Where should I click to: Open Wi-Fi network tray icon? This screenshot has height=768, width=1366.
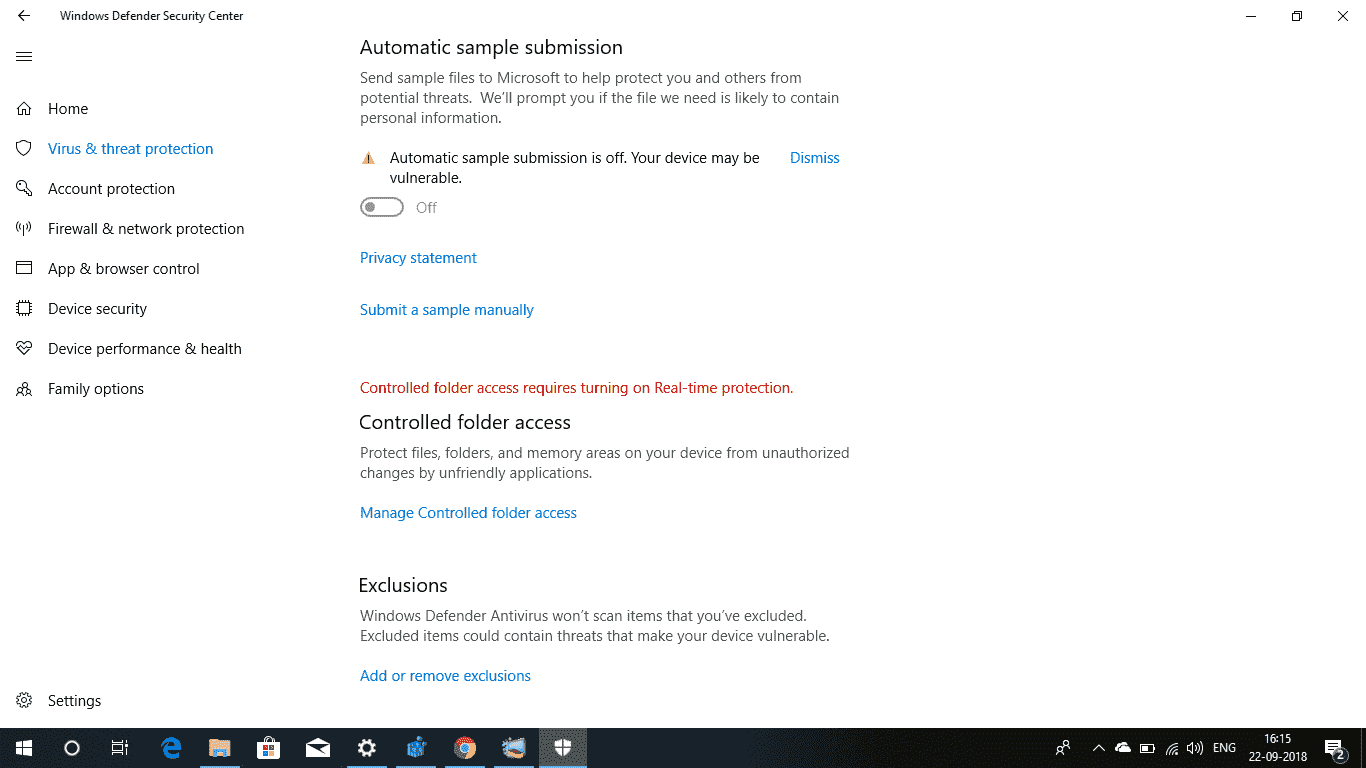(x=1172, y=748)
